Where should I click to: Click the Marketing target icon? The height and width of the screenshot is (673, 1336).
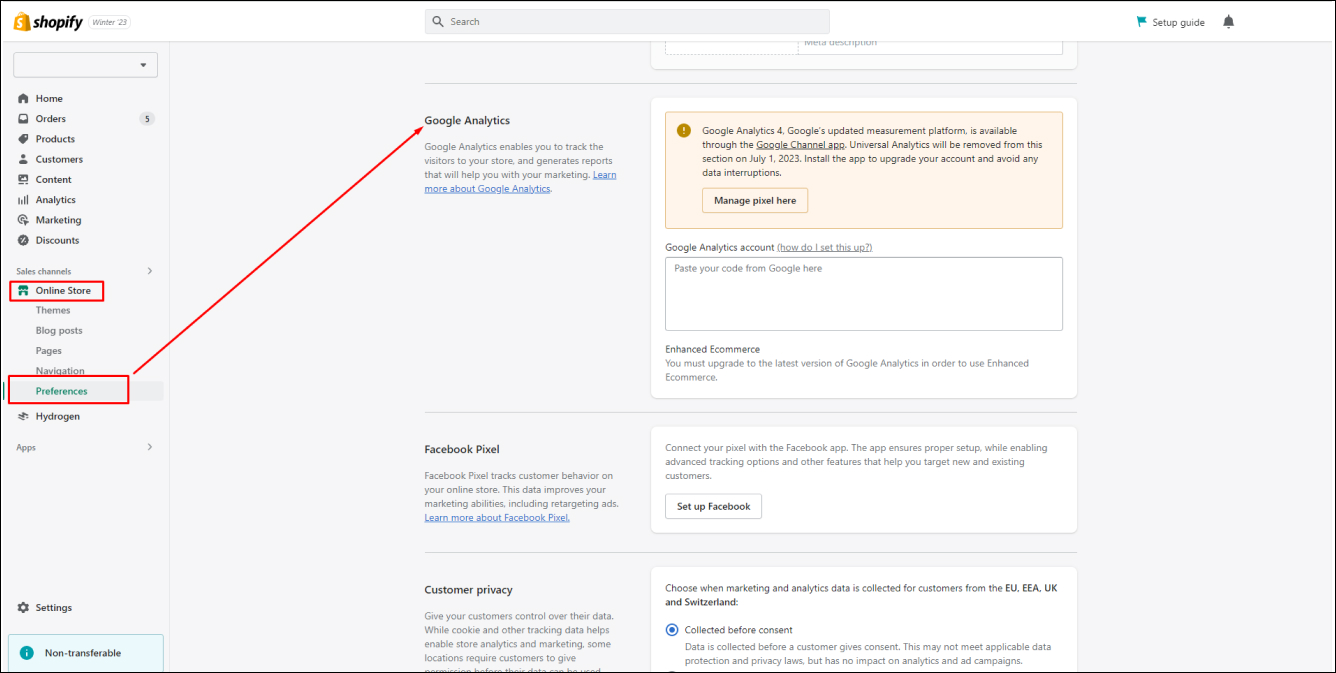(23, 220)
